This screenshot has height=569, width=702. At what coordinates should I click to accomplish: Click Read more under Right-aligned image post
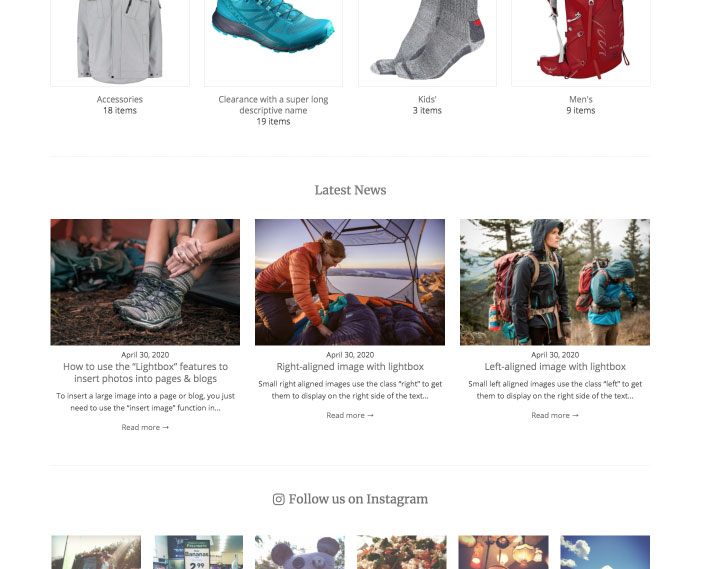point(350,415)
